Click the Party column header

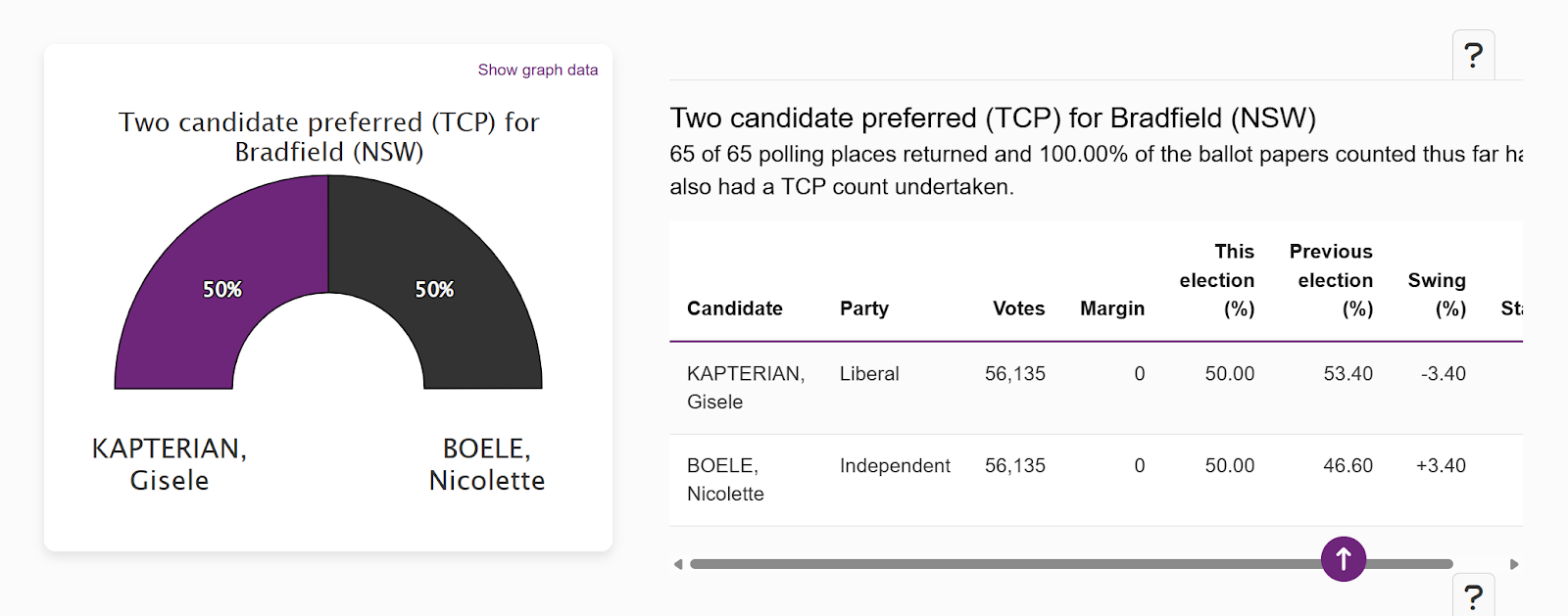(863, 308)
